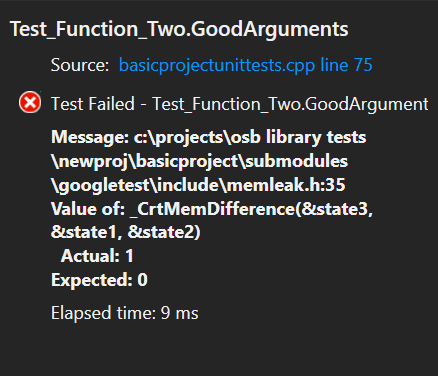
Task: Click the 'Test Failed' status words
Action: pyautogui.click(x=93, y=104)
